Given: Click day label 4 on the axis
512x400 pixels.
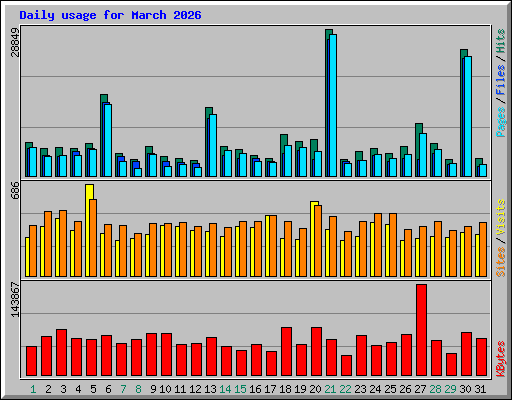Looking at the screenshot, I should point(78,389).
